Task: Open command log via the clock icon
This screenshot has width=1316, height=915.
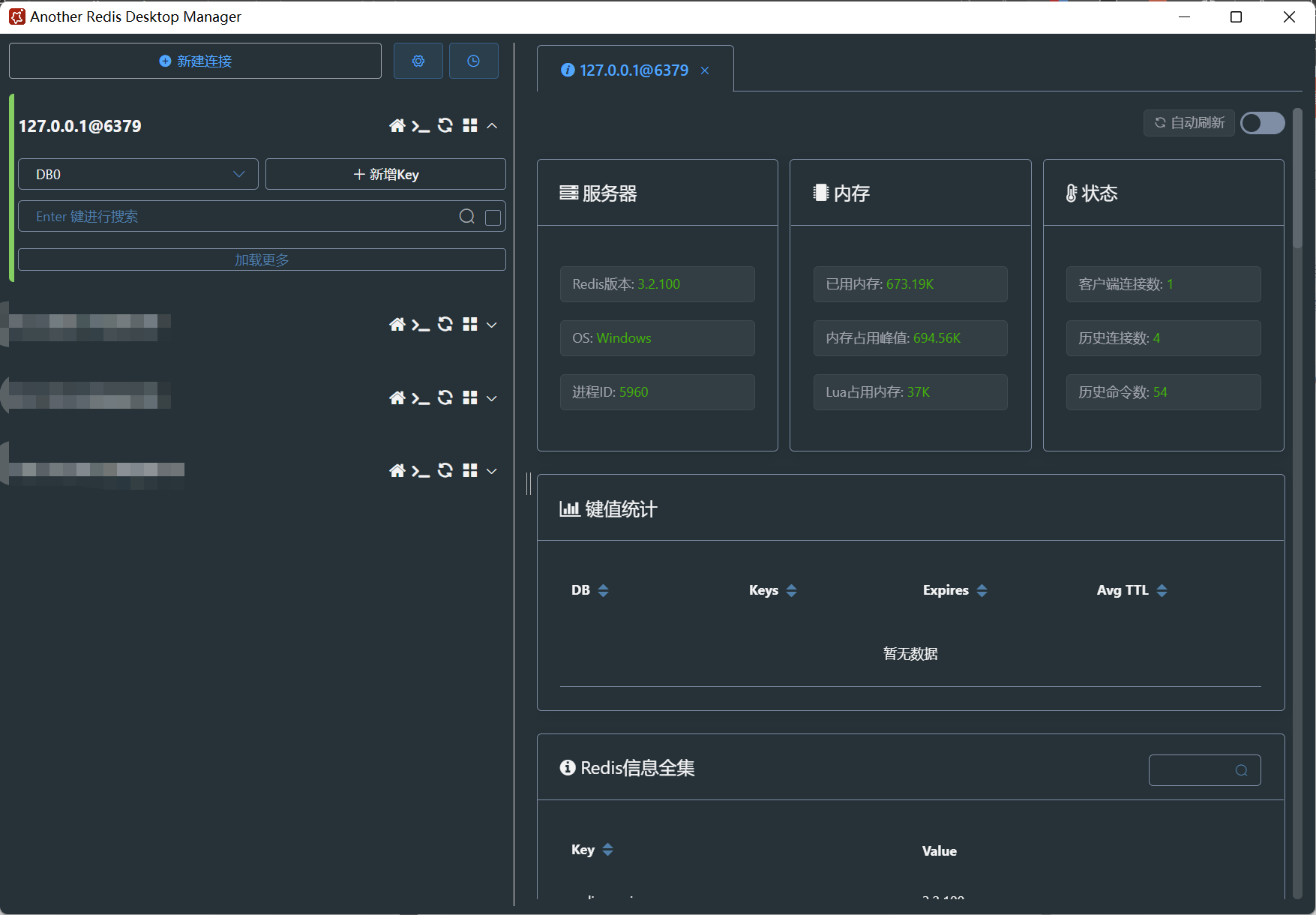Action: coord(473,61)
